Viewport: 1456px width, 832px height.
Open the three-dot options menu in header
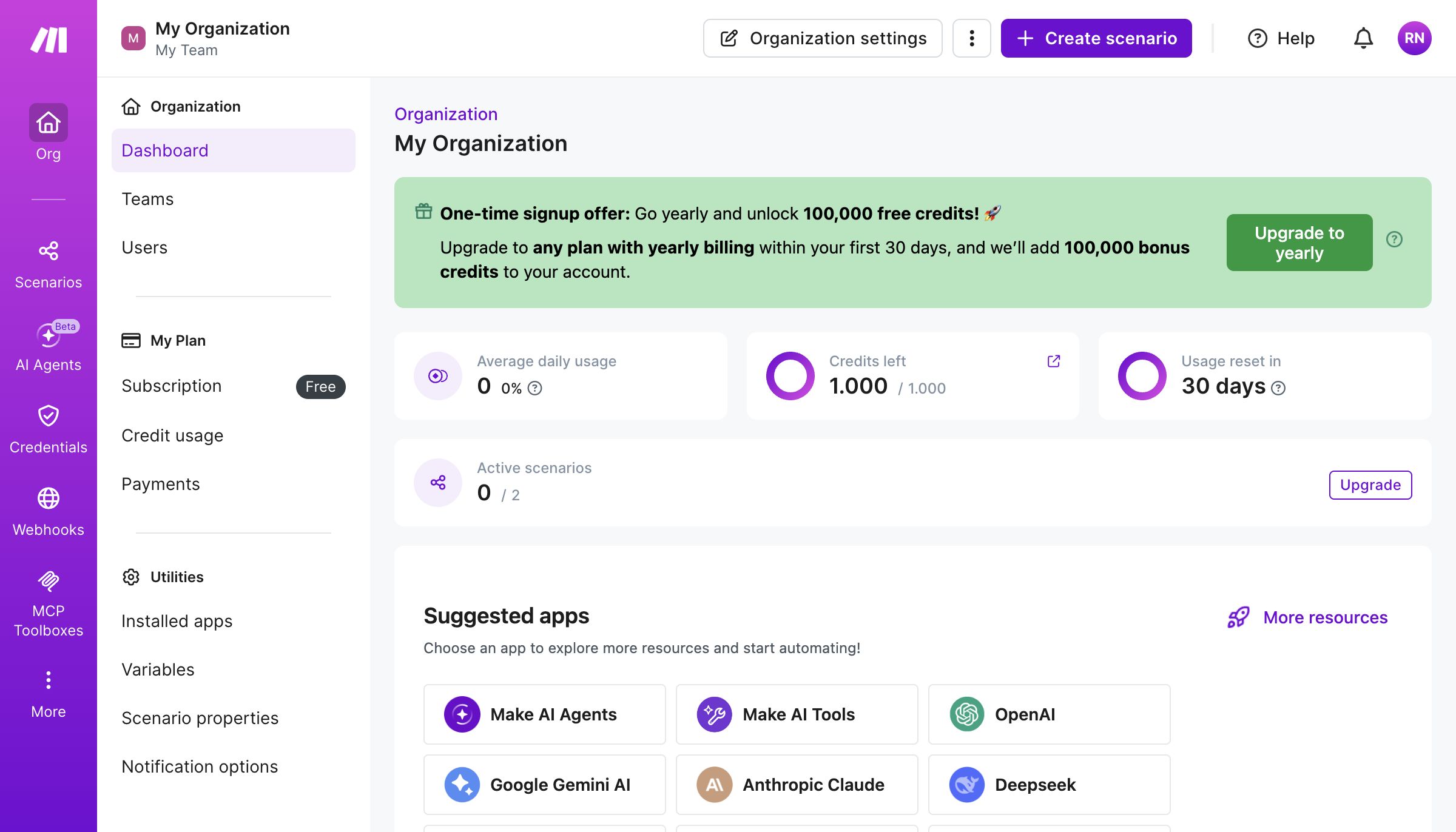(x=972, y=38)
